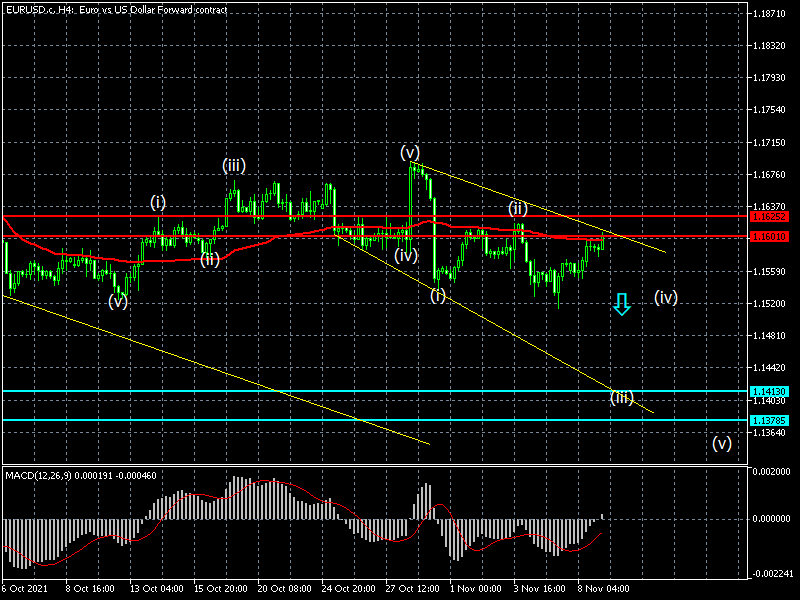The height and width of the screenshot is (600, 800).
Task: Select the (iii) wave label near 1.14130 line
Action: (622, 398)
